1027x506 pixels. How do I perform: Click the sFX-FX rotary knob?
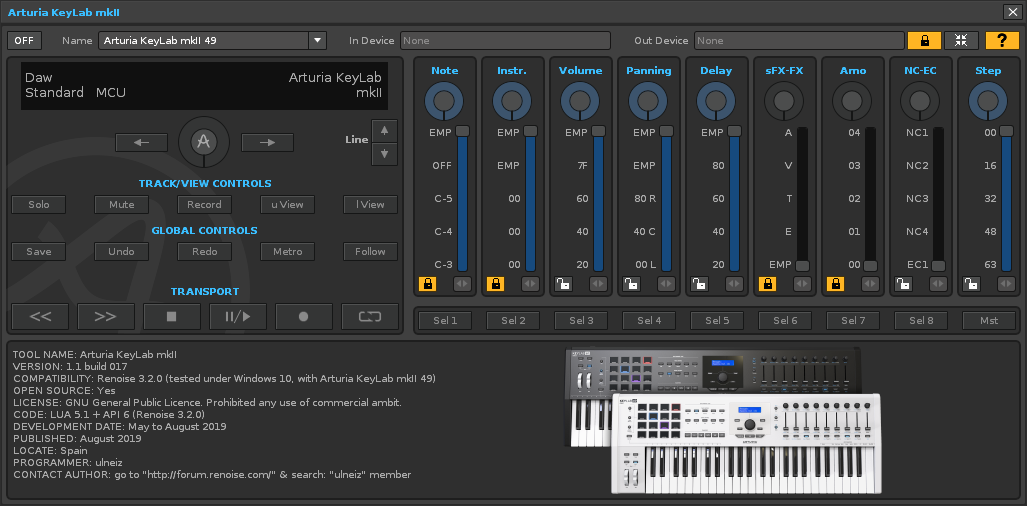[784, 101]
